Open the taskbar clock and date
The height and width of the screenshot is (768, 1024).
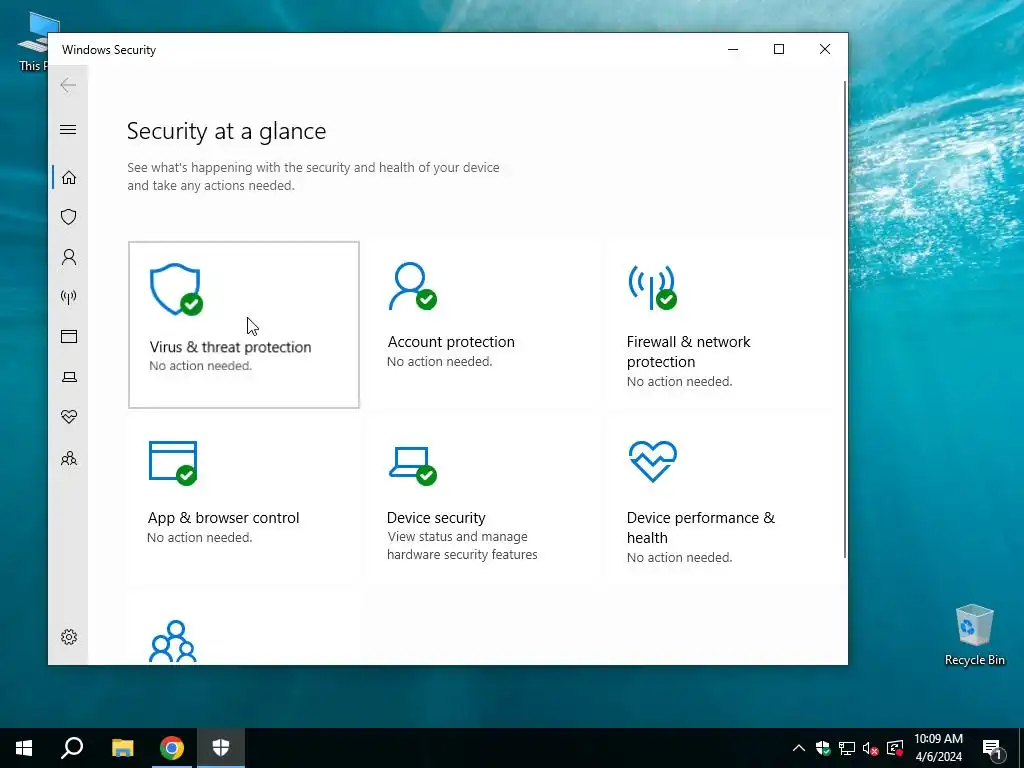938,748
